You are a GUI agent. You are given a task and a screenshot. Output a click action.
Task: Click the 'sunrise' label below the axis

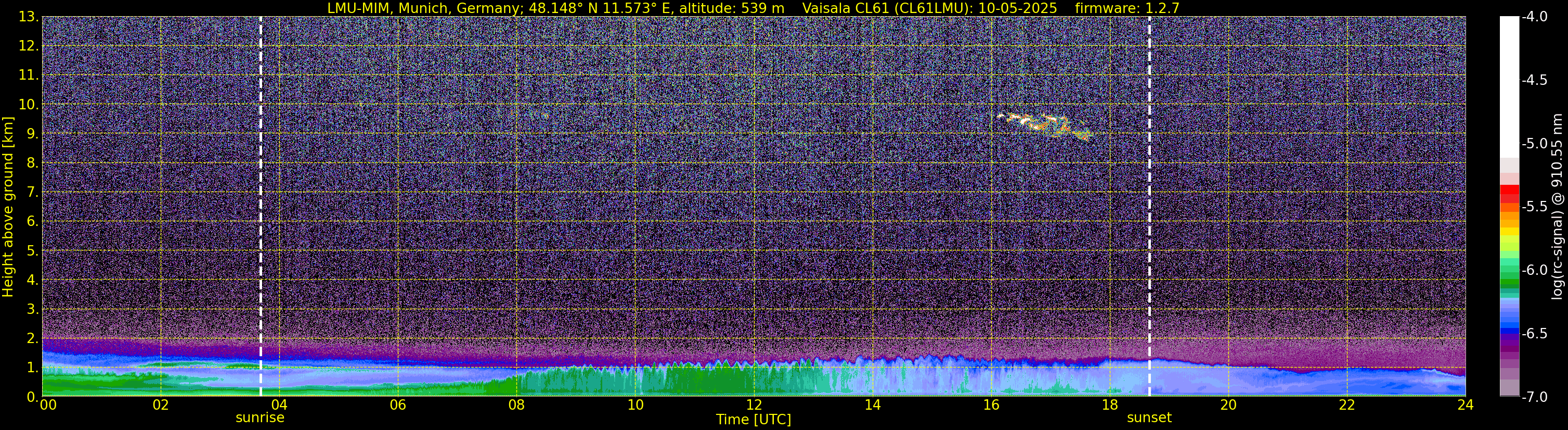pyautogui.click(x=260, y=418)
